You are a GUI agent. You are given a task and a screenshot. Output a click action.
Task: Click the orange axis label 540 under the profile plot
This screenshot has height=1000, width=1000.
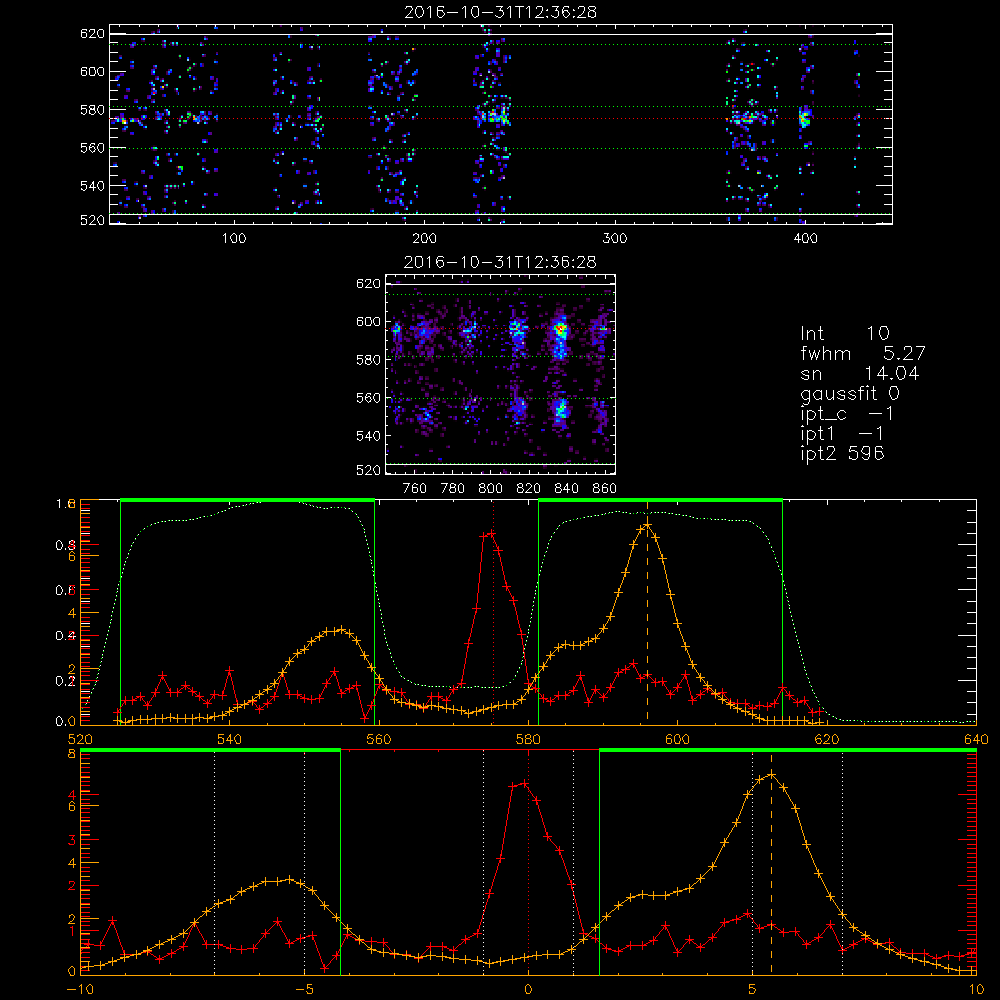[229, 739]
